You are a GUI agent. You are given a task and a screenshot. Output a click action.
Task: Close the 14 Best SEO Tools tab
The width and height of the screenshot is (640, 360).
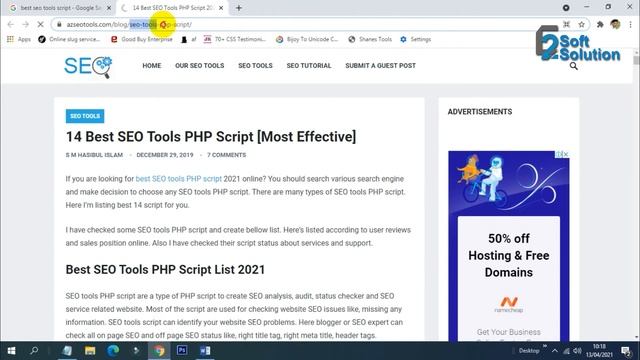point(221,8)
